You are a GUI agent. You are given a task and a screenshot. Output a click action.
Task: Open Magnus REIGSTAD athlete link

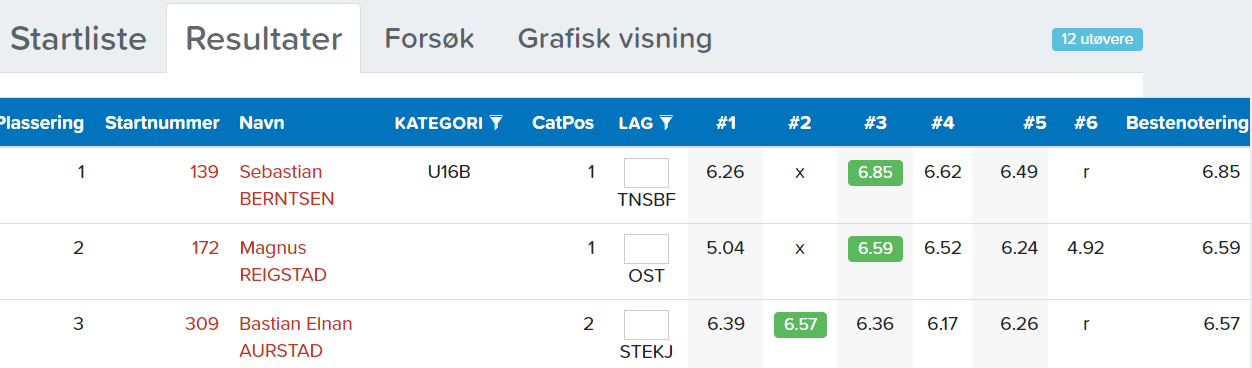click(283, 261)
